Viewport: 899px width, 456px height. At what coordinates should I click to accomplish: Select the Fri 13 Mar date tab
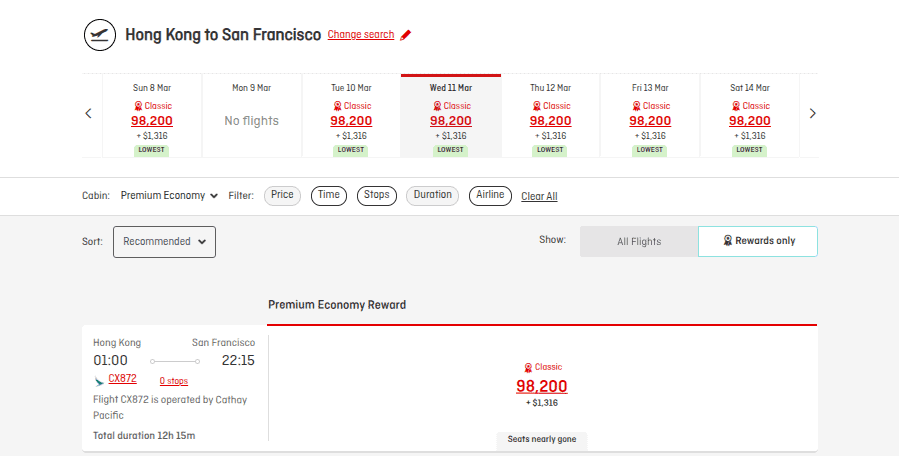(x=650, y=116)
